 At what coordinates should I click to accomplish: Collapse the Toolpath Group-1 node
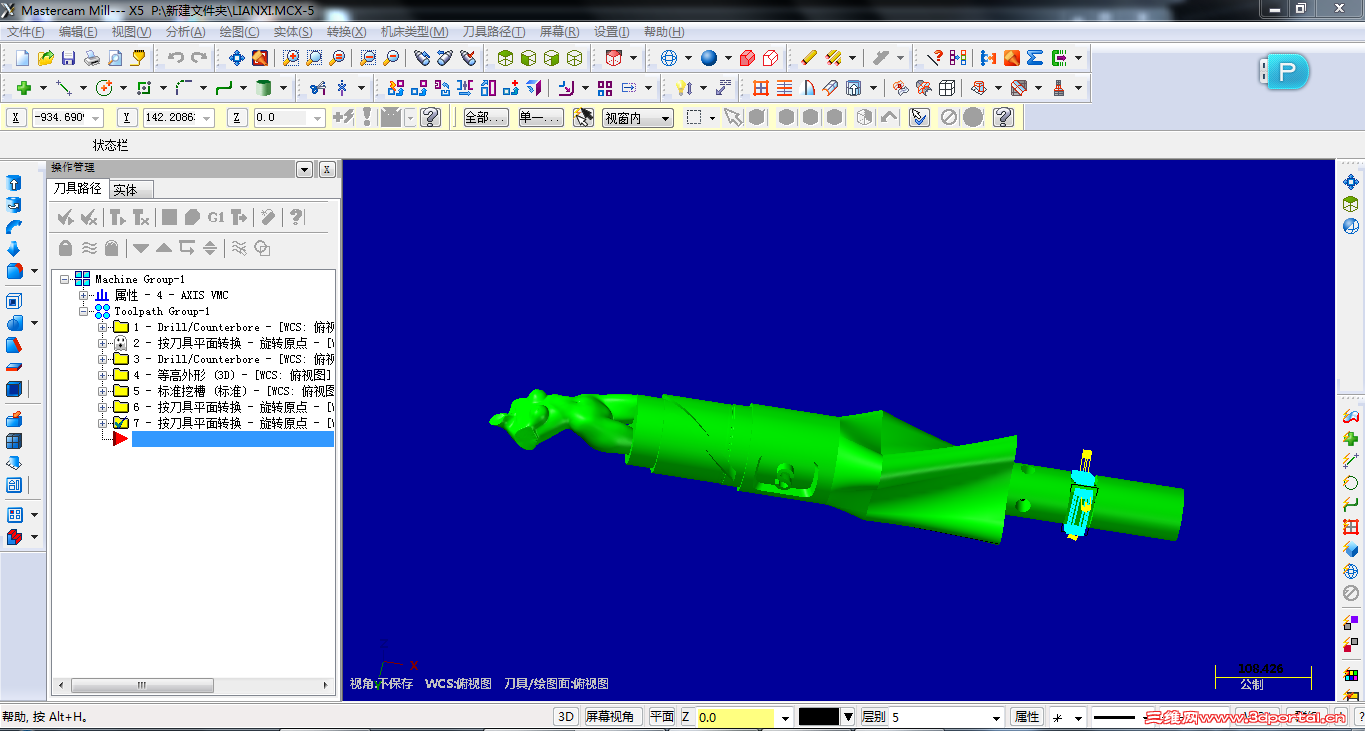84,311
